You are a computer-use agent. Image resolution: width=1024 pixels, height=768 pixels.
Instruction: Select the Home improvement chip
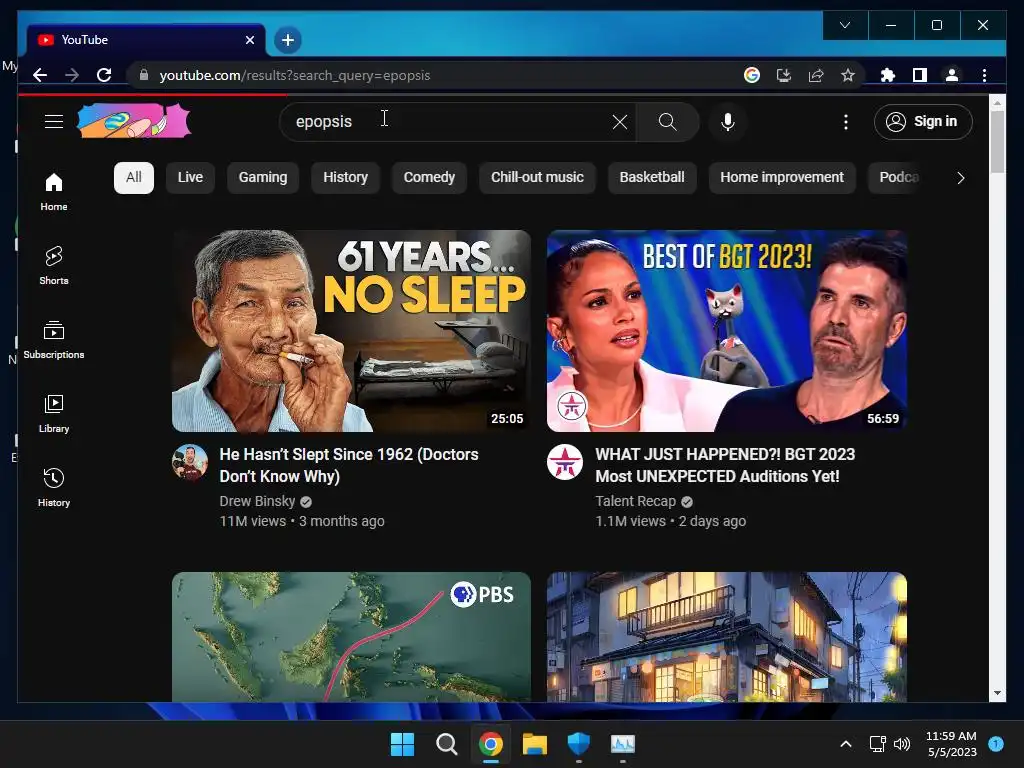782,178
